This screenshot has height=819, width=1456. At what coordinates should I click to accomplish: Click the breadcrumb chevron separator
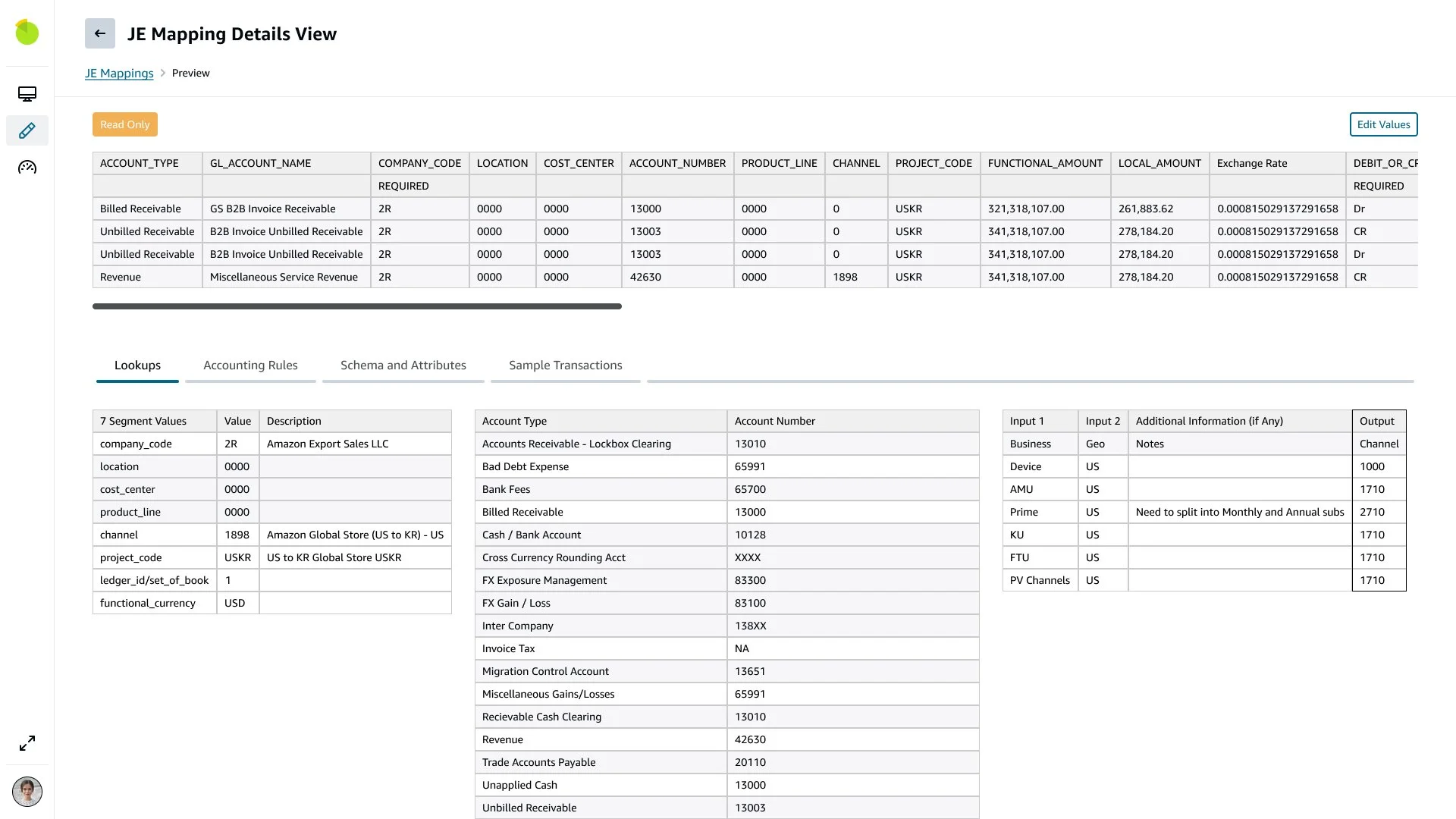pyautogui.click(x=162, y=73)
